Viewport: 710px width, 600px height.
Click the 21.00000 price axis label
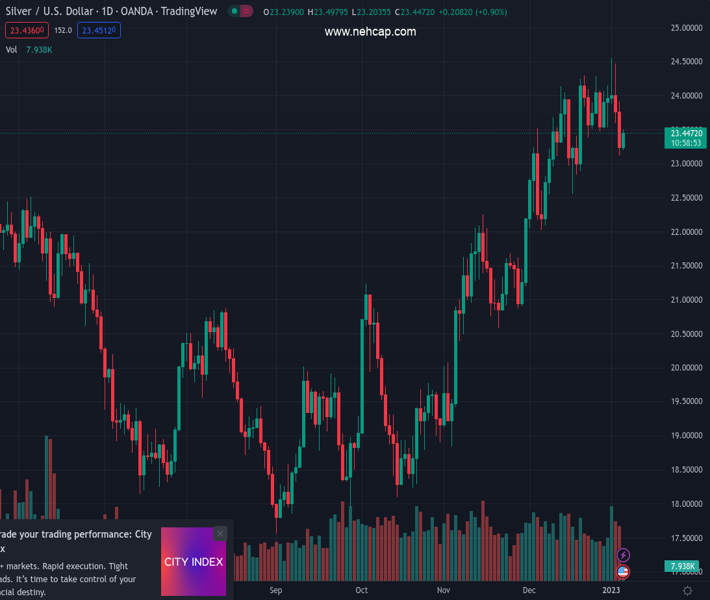[686, 299]
